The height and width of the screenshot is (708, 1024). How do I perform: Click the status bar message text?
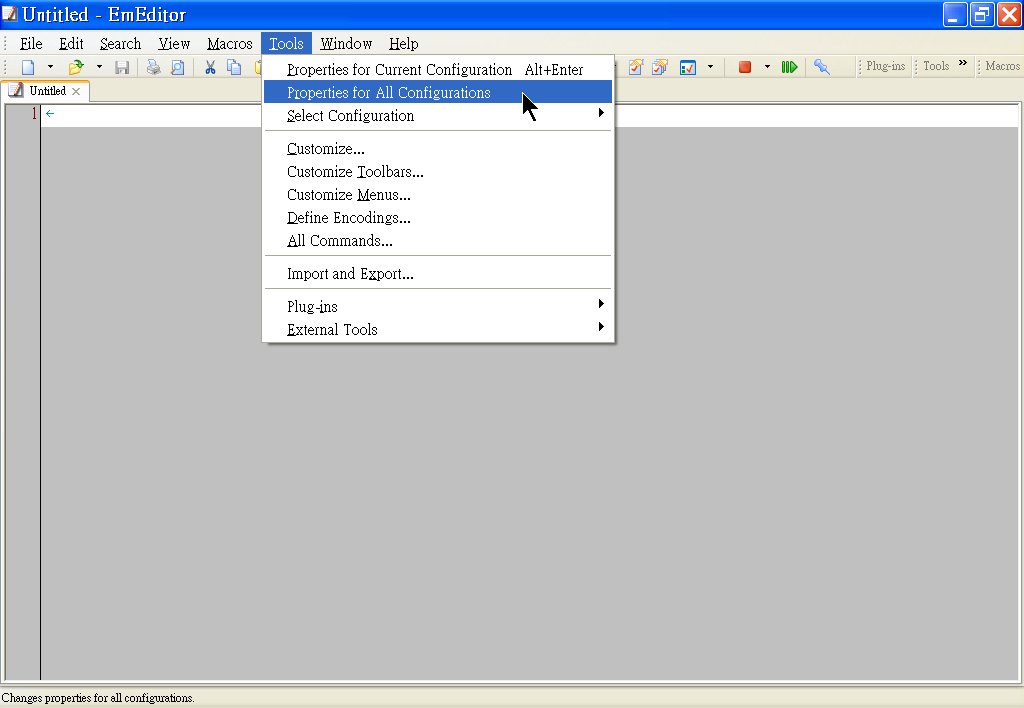(x=98, y=698)
